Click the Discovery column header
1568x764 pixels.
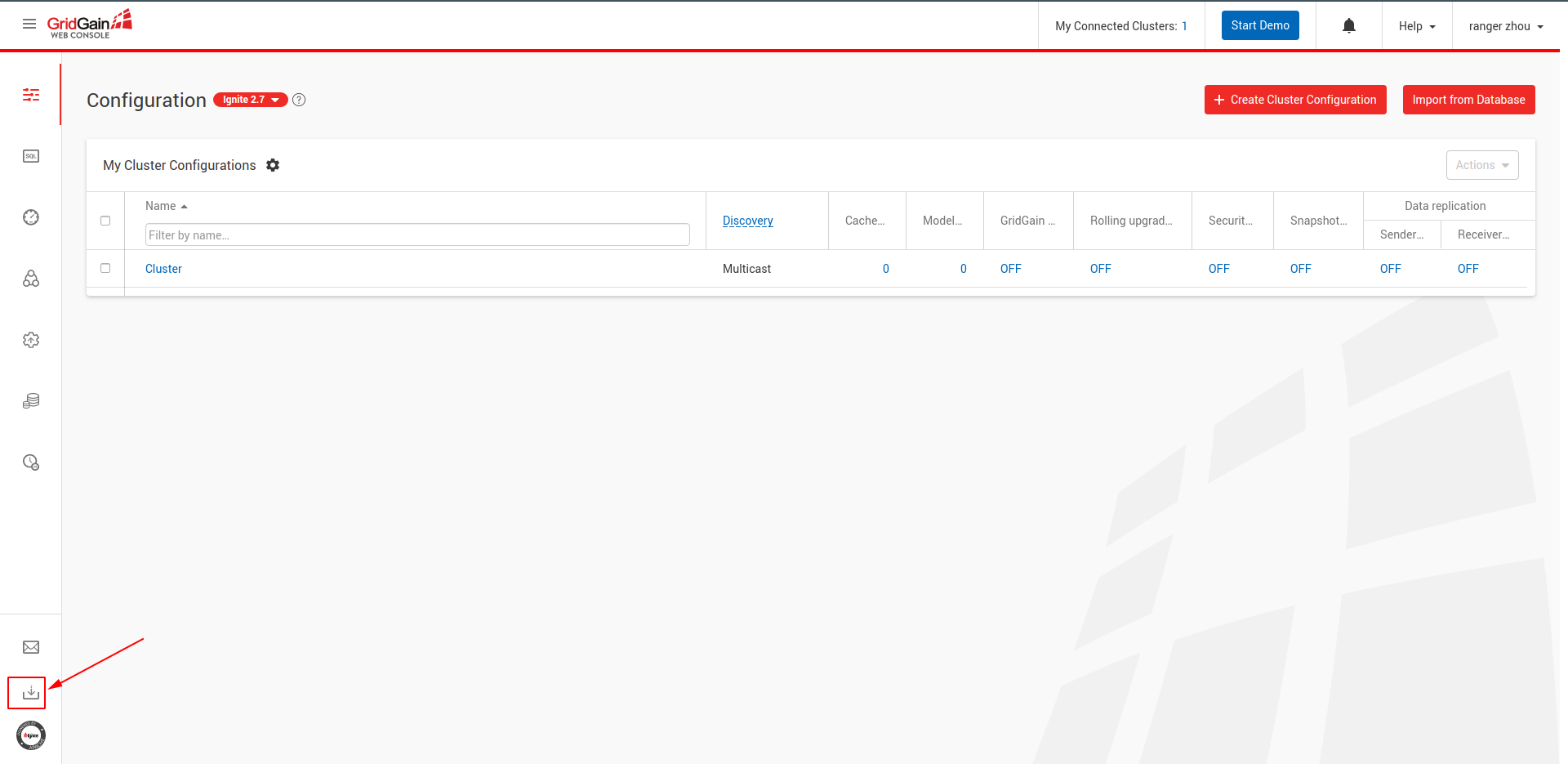click(x=748, y=221)
